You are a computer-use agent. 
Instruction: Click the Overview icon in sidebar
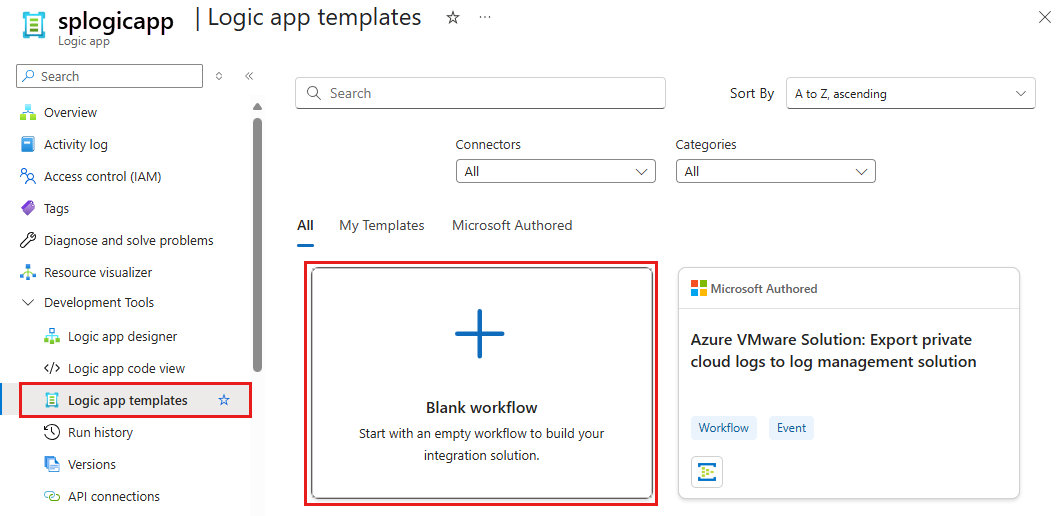[28, 112]
